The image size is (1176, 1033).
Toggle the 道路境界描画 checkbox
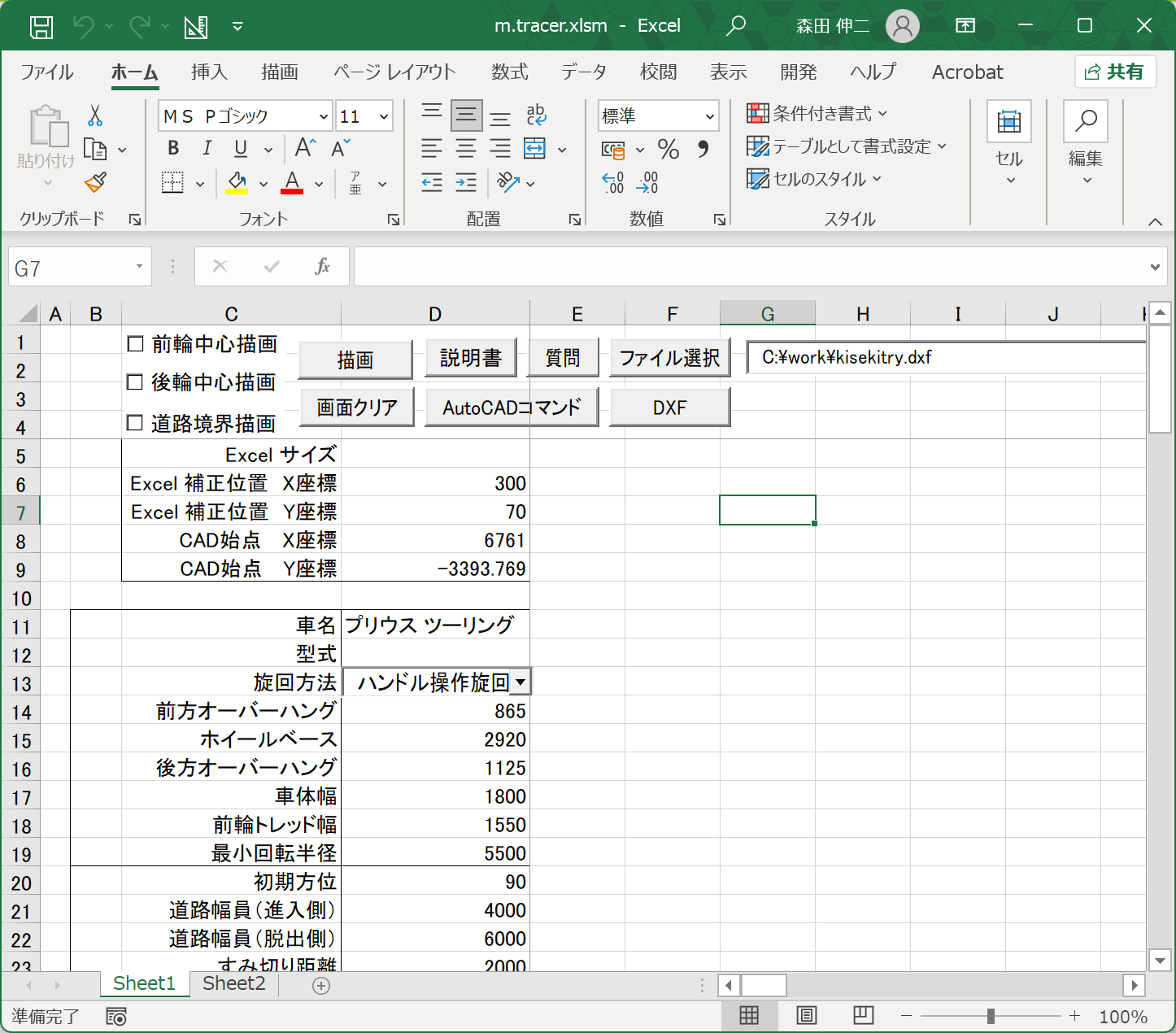click(x=136, y=423)
